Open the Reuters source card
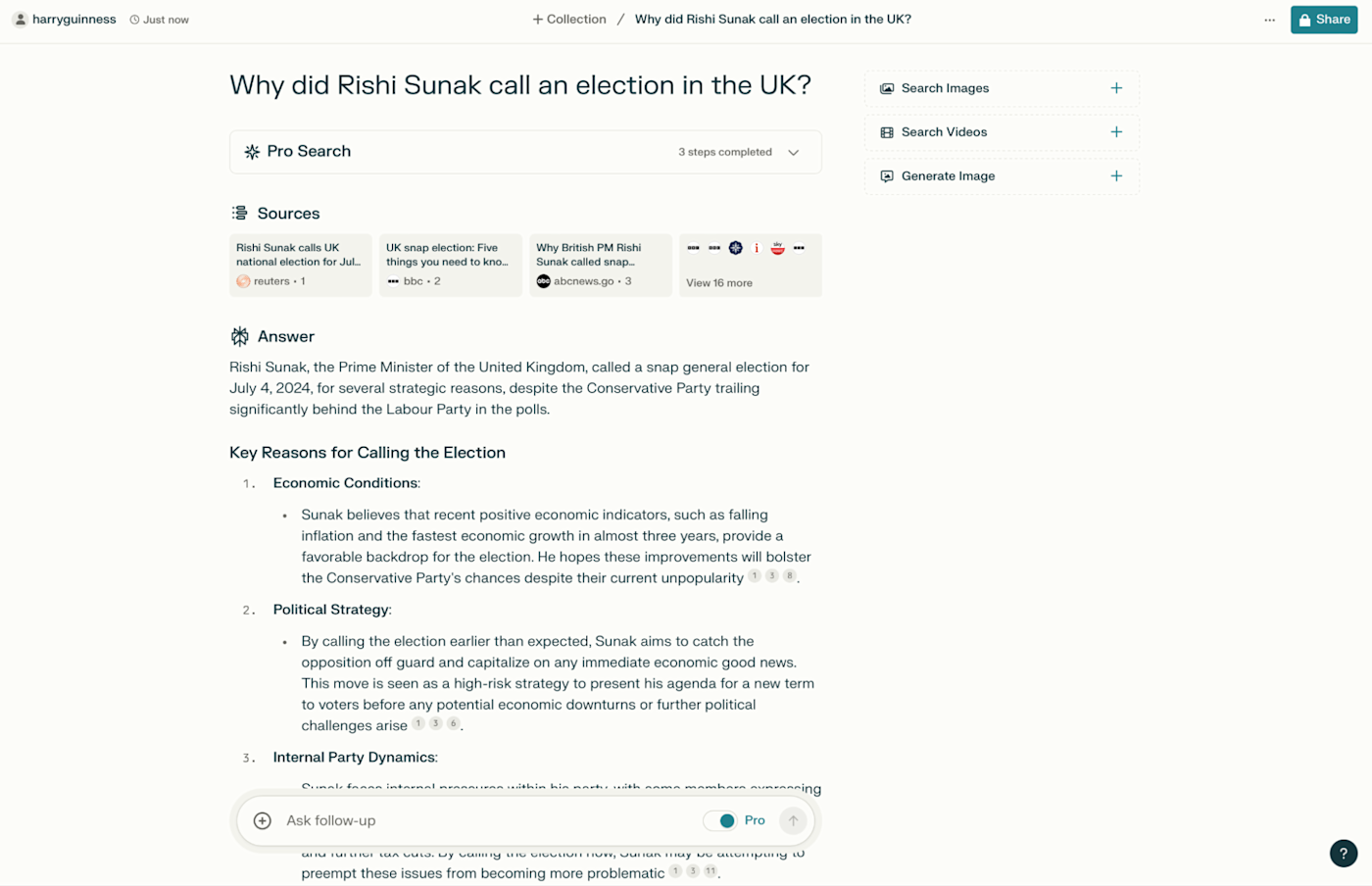 300,265
